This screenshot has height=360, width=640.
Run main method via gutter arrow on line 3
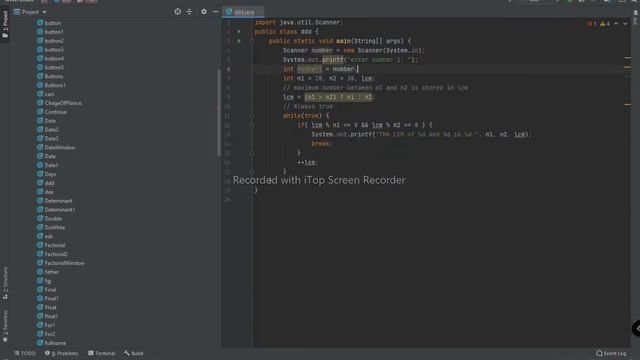pyautogui.click(x=239, y=41)
